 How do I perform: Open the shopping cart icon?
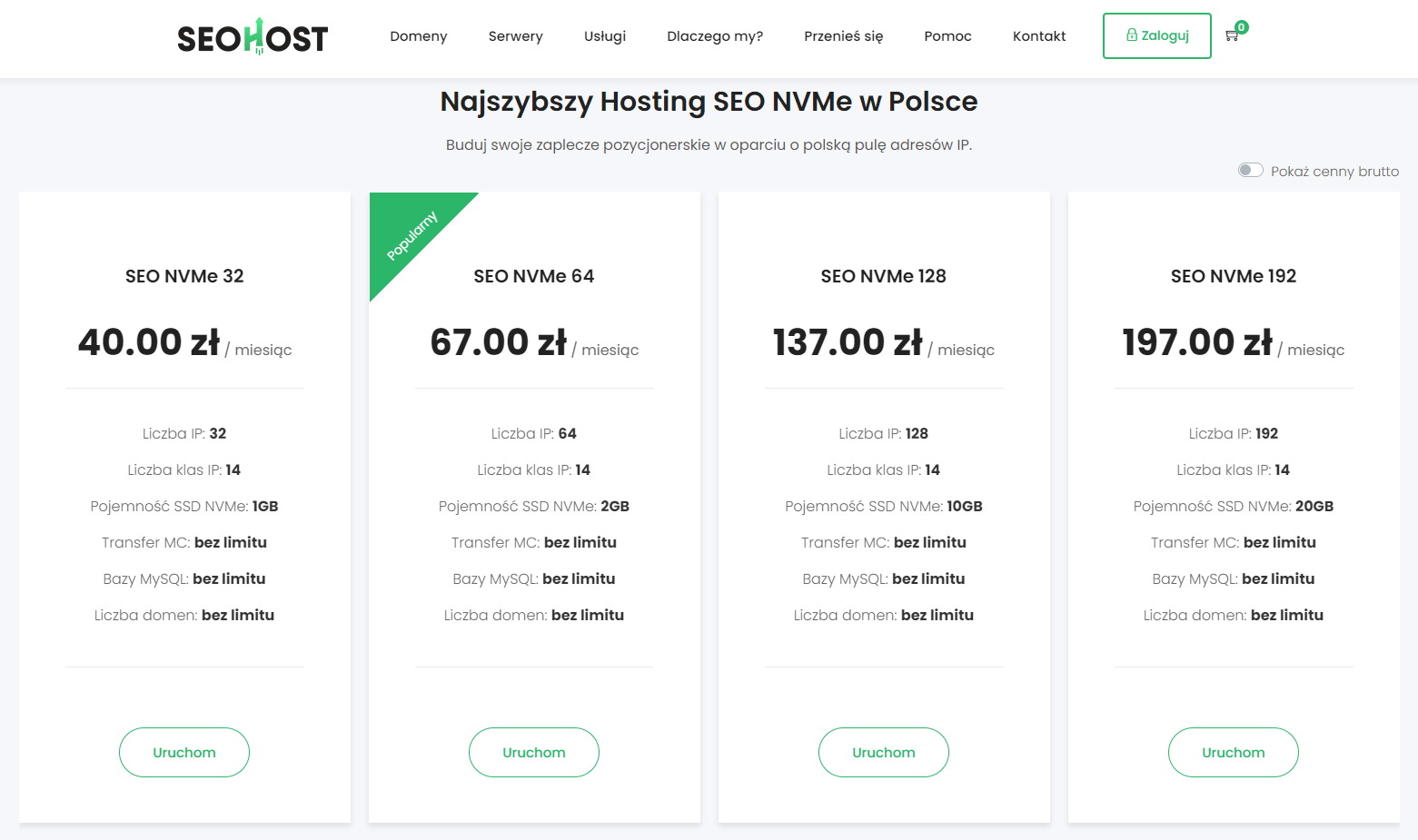(1233, 35)
